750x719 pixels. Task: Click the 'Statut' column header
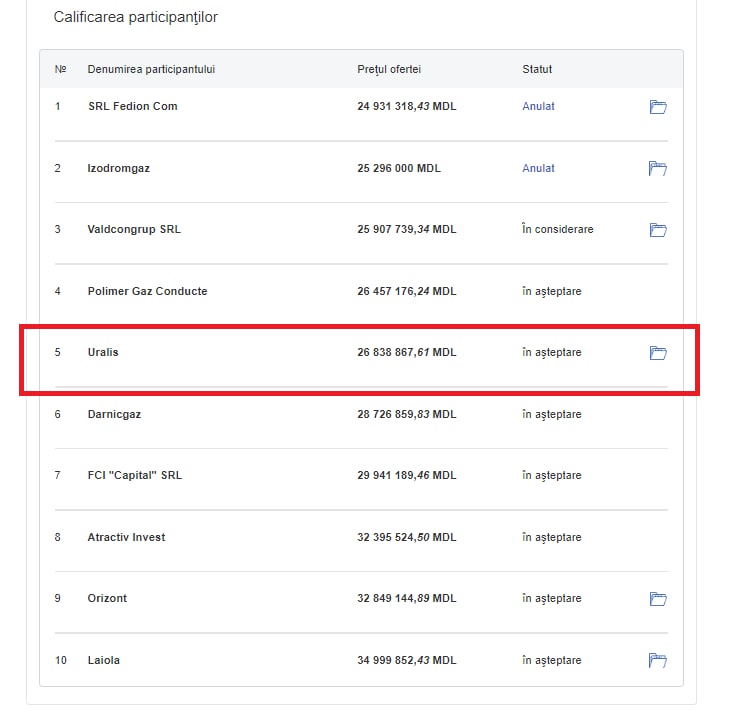[x=537, y=69]
